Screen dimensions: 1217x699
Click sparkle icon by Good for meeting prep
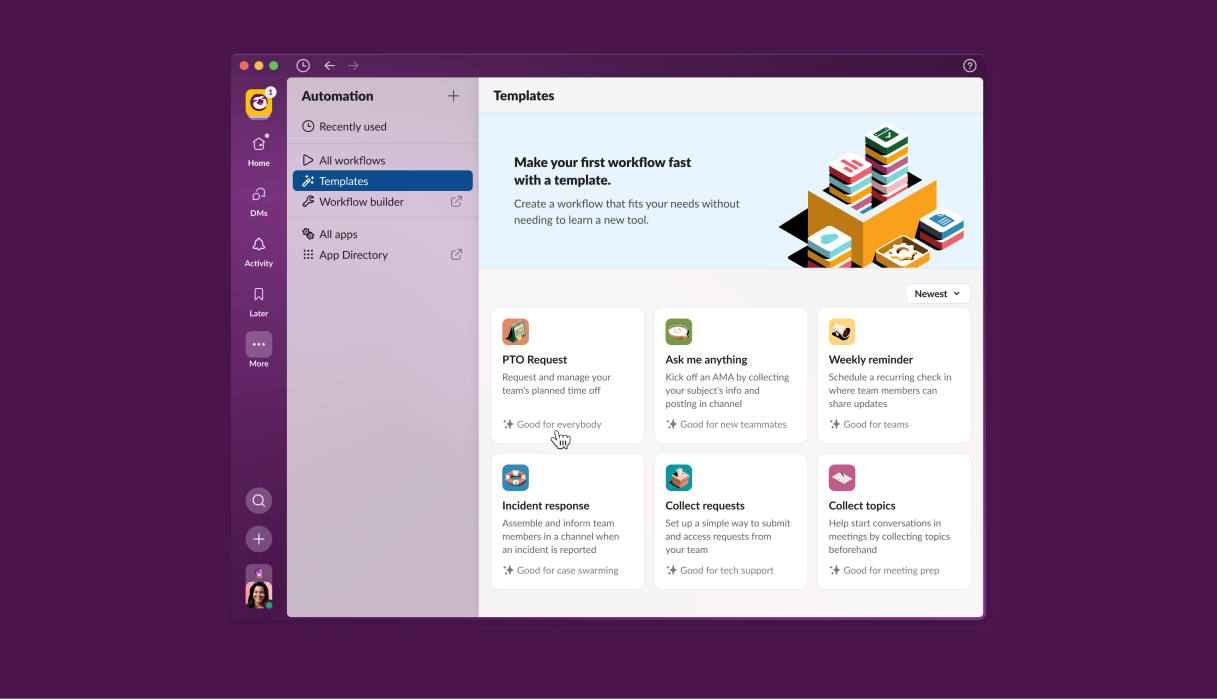(x=835, y=571)
